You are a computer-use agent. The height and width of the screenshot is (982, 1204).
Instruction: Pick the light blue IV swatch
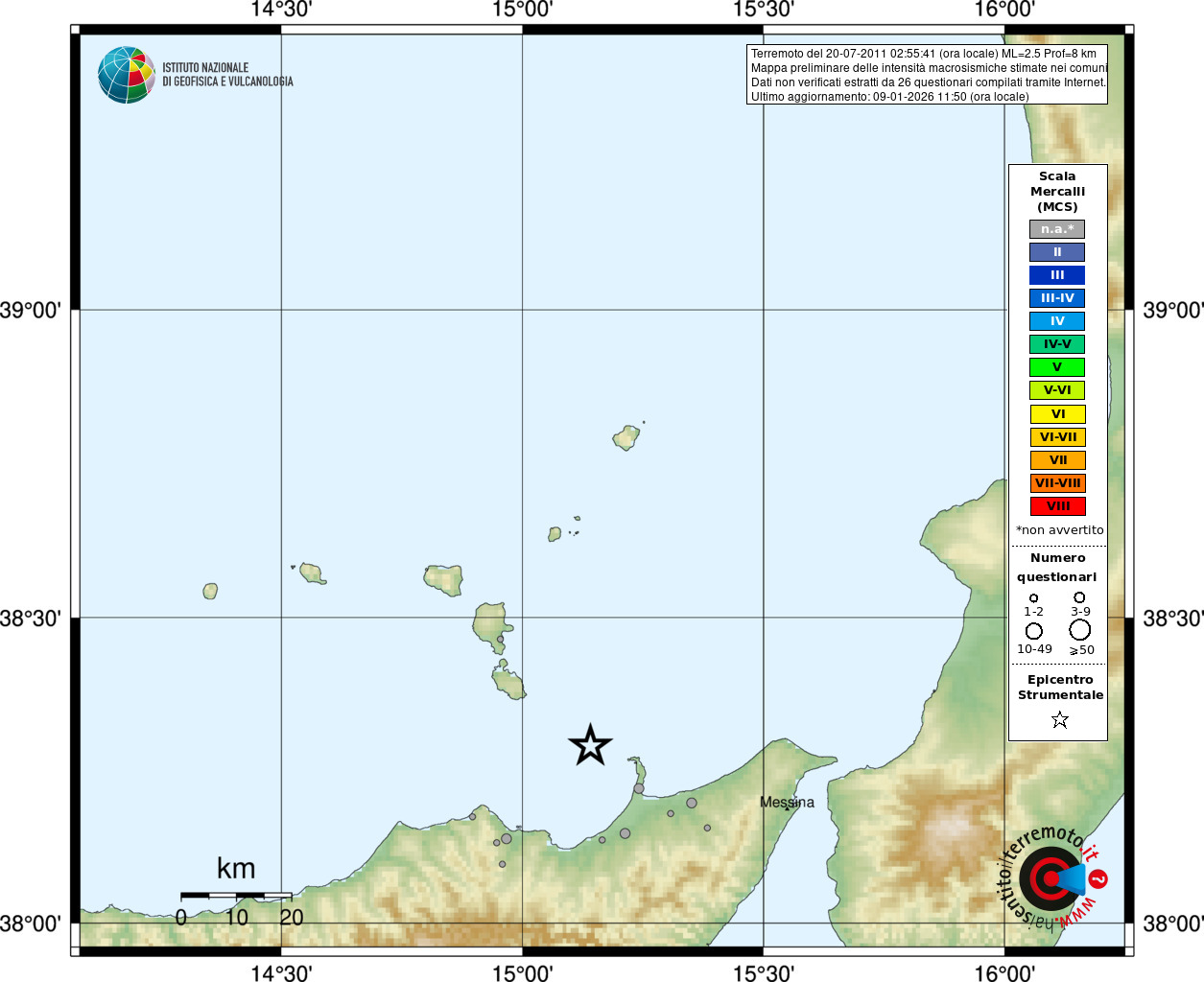coord(1057,321)
